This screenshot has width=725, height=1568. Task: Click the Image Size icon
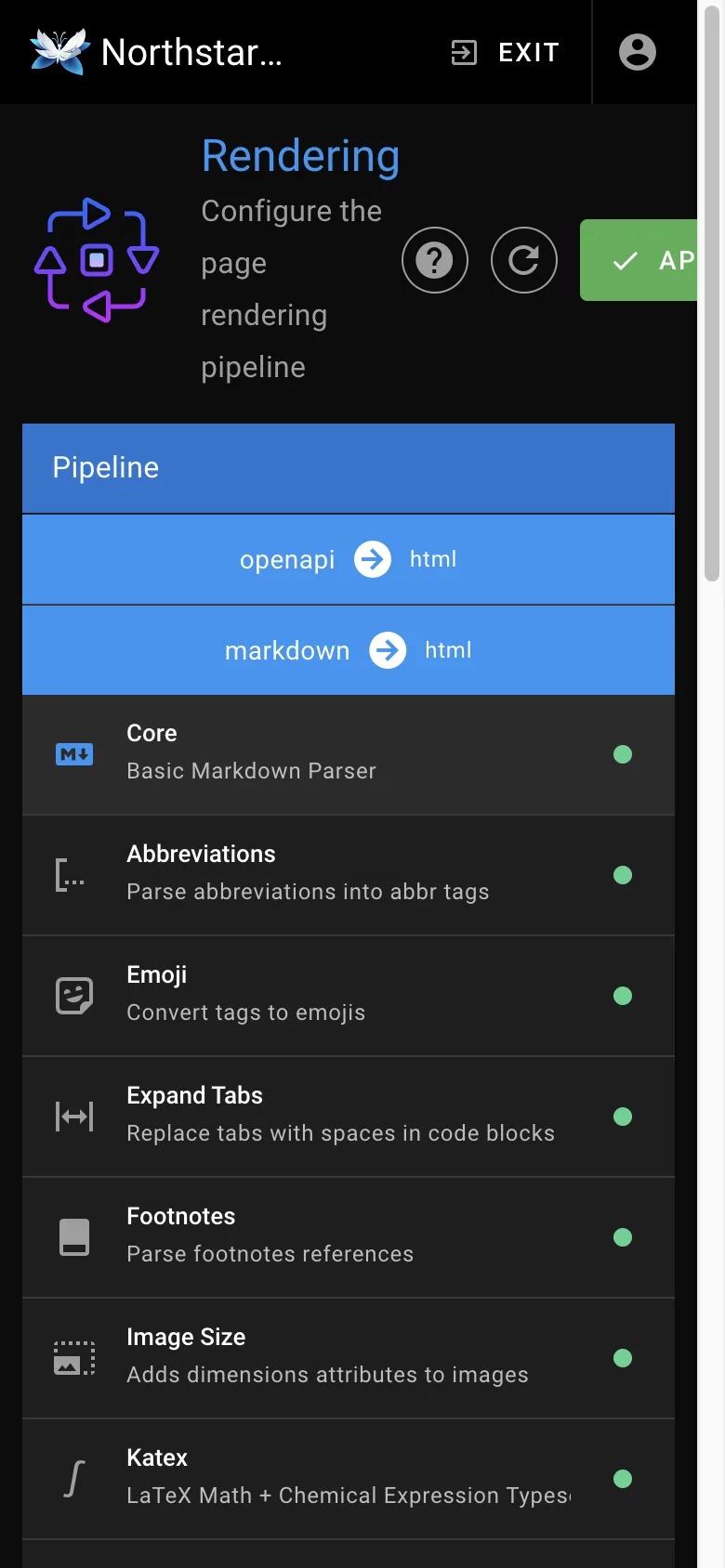point(74,1358)
